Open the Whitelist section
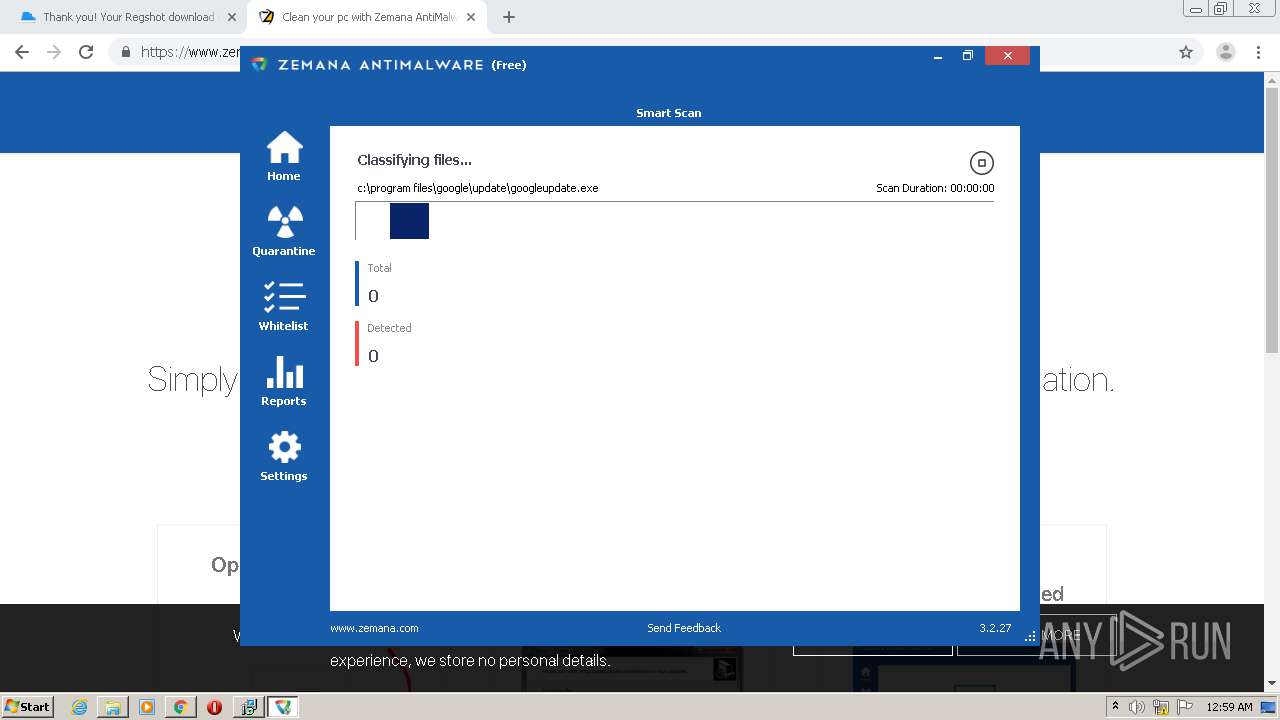This screenshot has height=720, width=1280. [x=284, y=306]
